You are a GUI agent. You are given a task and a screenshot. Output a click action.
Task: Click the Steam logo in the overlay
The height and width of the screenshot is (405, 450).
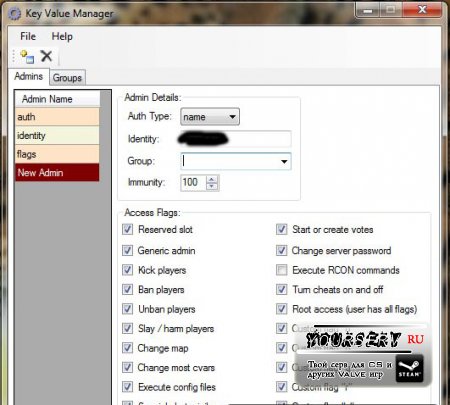point(409,368)
